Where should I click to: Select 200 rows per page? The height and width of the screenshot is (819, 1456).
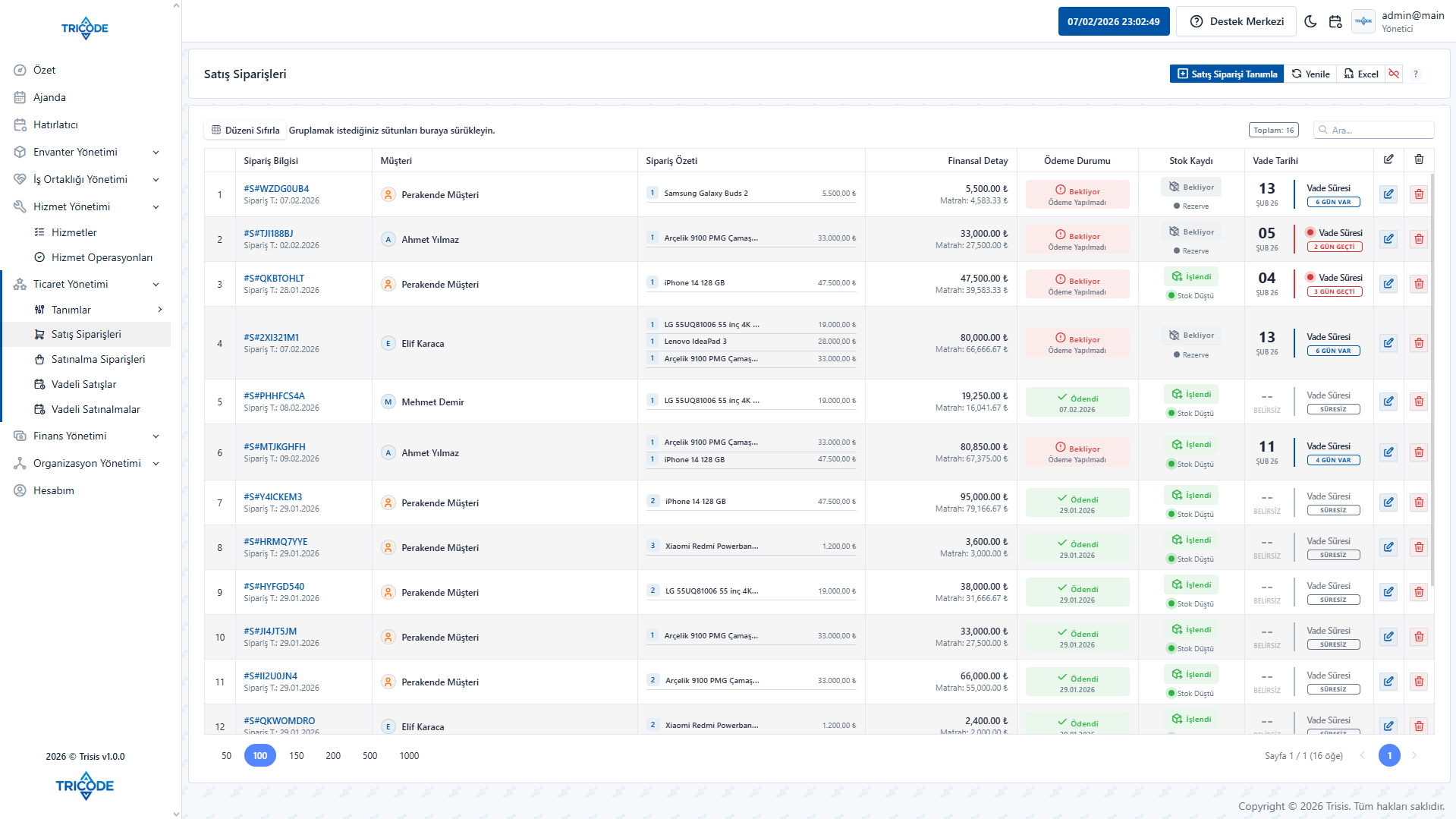click(333, 755)
